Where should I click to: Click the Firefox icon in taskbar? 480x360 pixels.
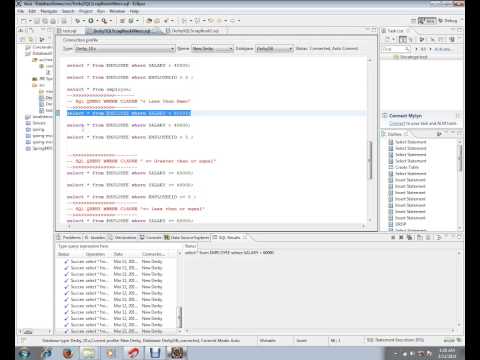coord(68,353)
